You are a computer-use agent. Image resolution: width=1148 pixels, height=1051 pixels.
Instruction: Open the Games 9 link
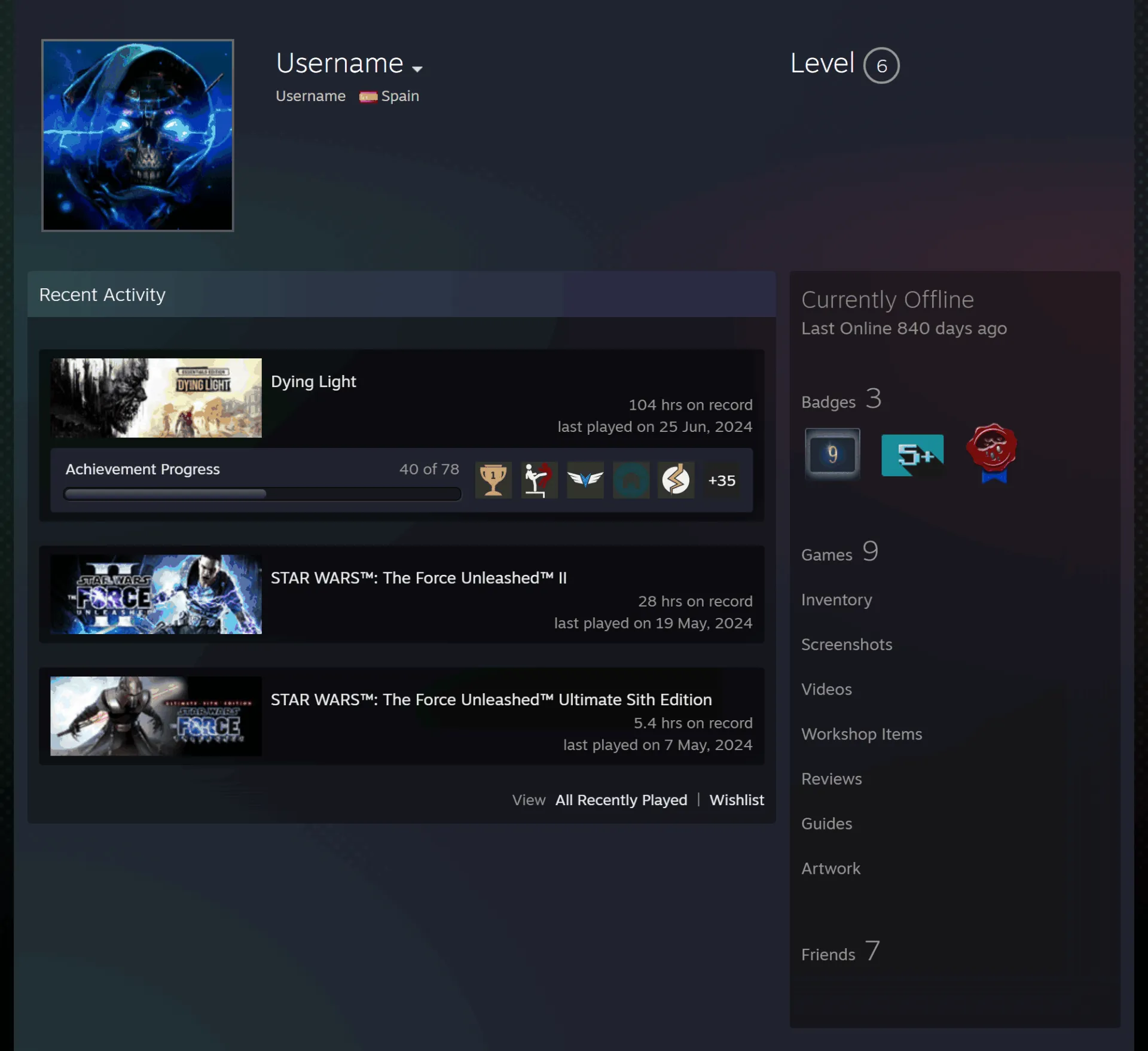tap(839, 552)
